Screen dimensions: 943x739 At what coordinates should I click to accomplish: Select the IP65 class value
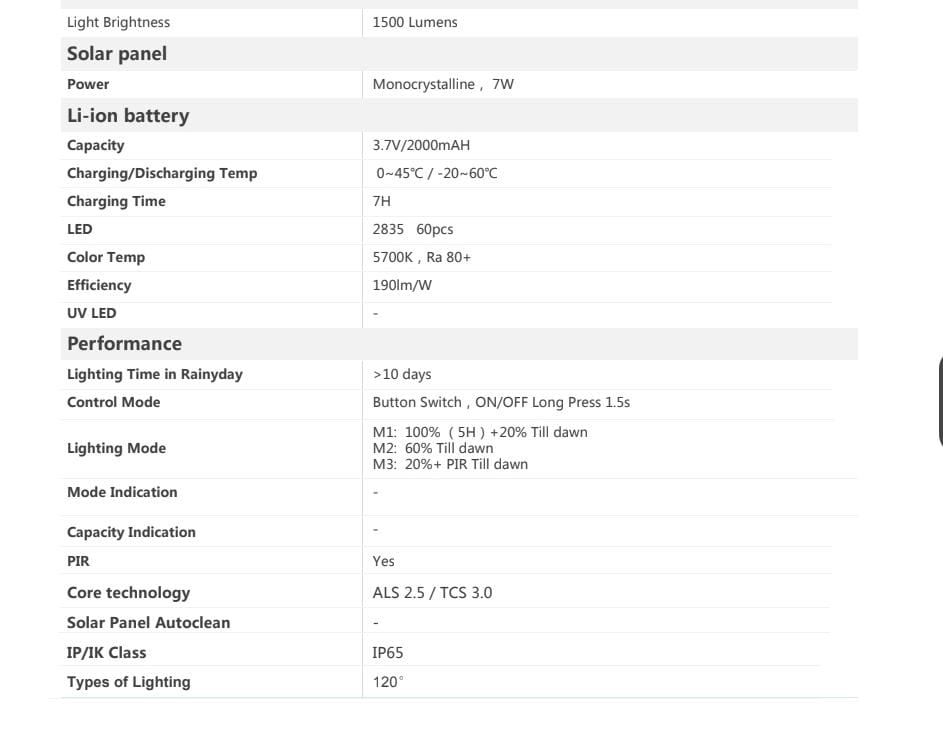click(x=387, y=652)
